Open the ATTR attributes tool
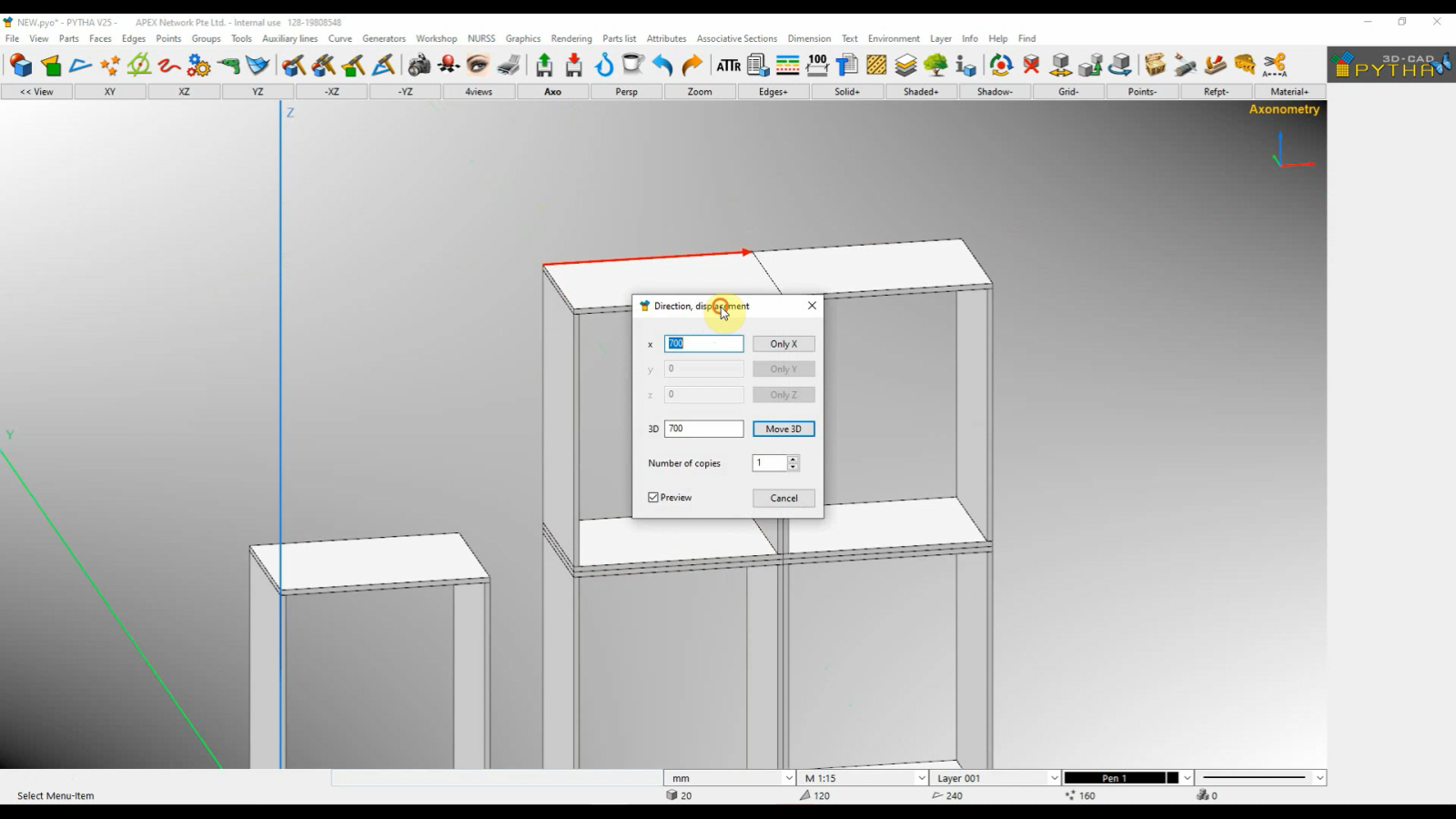 click(728, 66)
